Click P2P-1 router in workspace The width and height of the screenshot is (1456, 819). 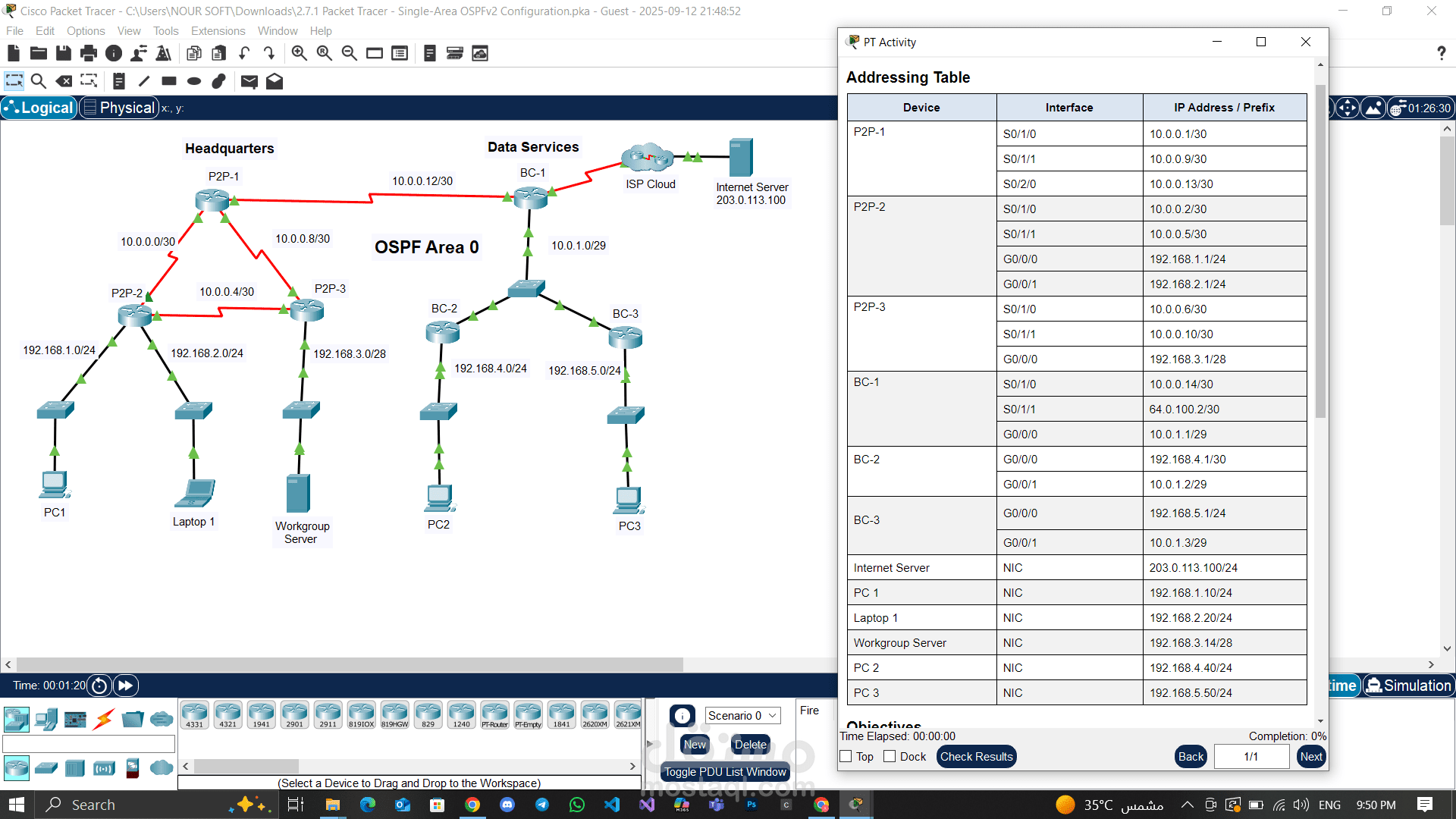point(212,199)
